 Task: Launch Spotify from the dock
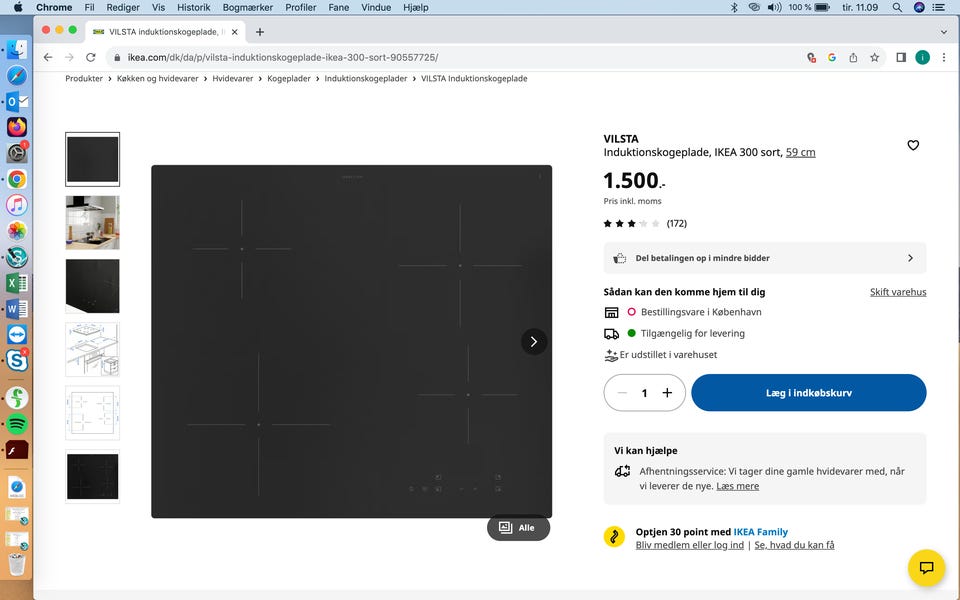[17, 424]
